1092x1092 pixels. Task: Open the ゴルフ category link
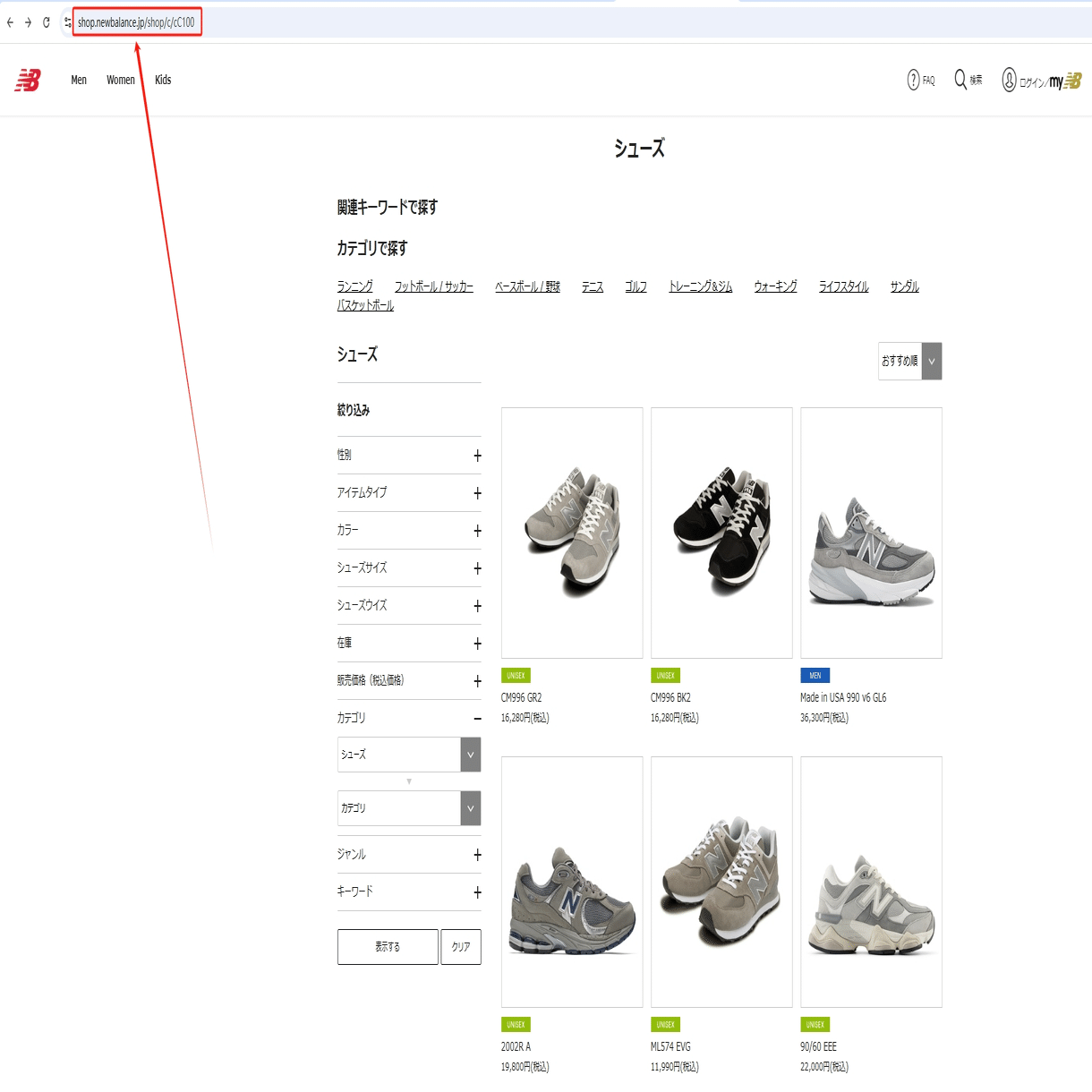pos(636,286)
